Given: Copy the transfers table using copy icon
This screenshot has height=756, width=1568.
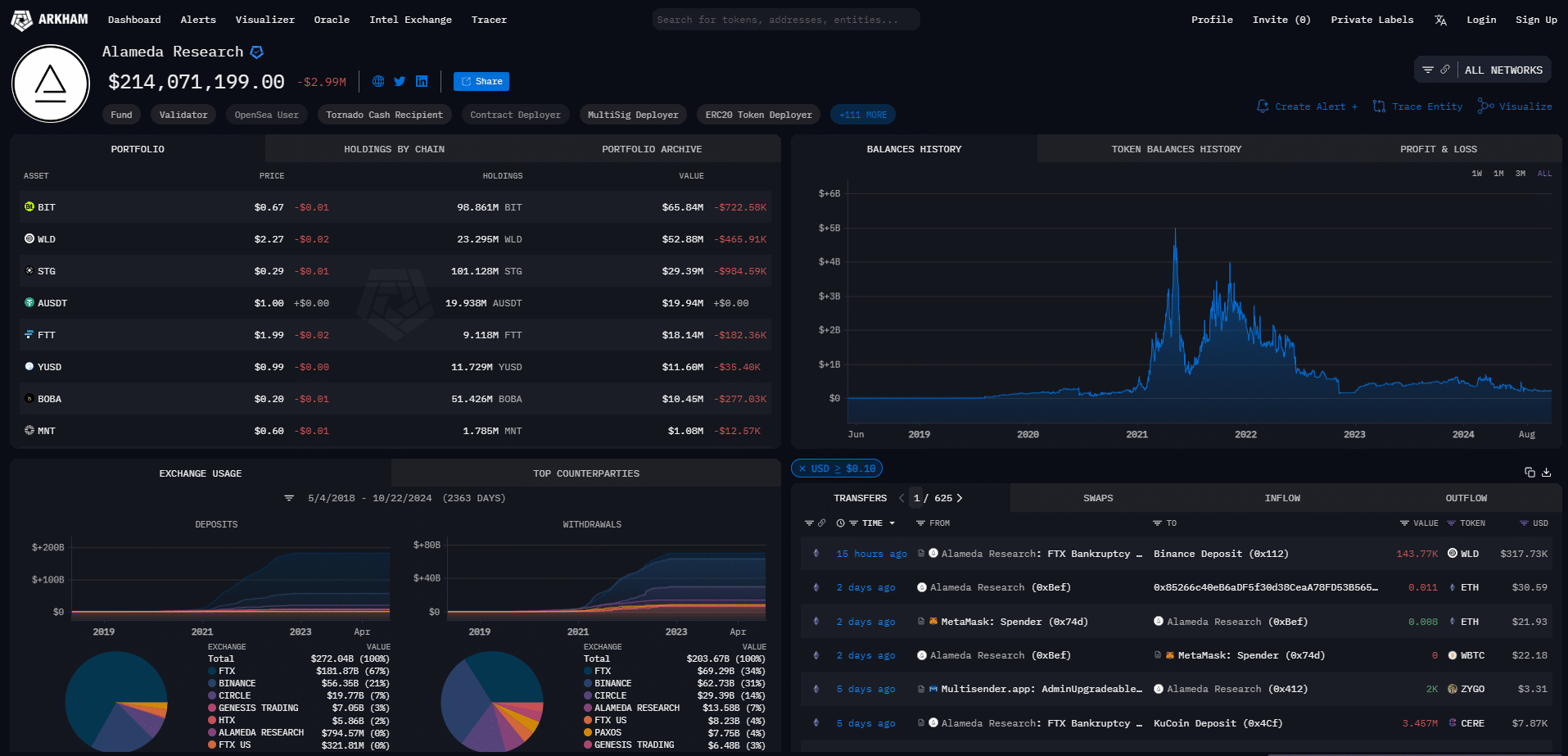Looking at the screenshot, I should tap(1529, 472).
